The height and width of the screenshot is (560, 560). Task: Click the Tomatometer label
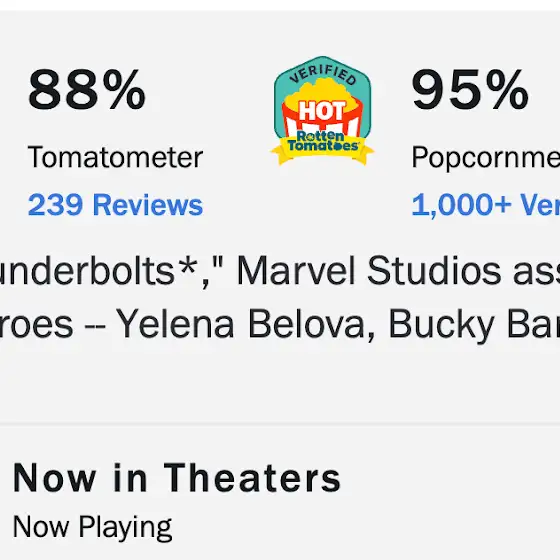(x=115, y=158)
